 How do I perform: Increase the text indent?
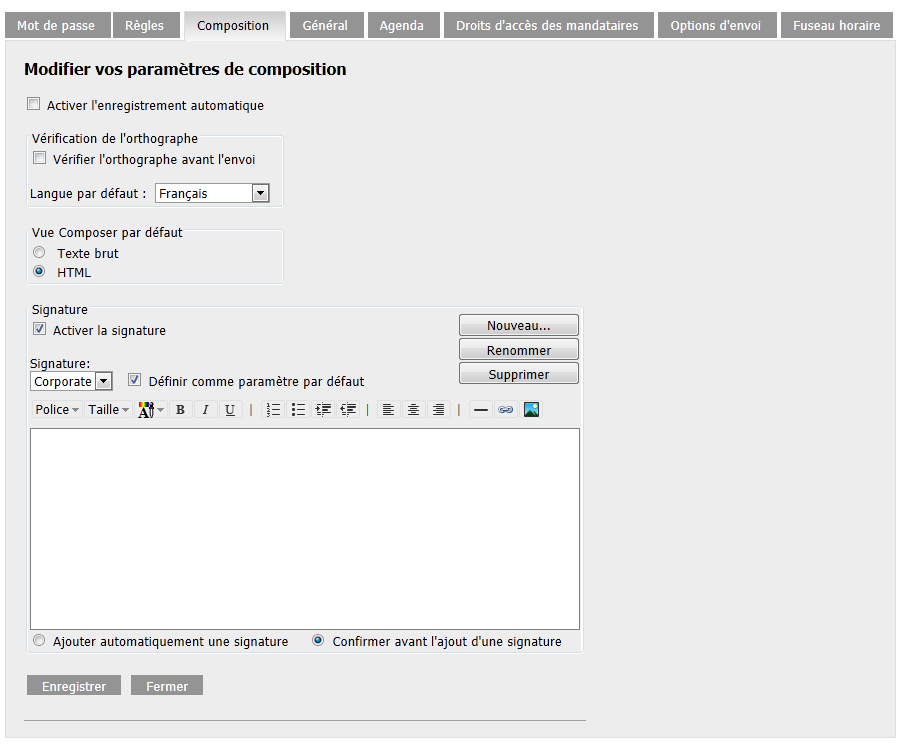click(323, 409)
